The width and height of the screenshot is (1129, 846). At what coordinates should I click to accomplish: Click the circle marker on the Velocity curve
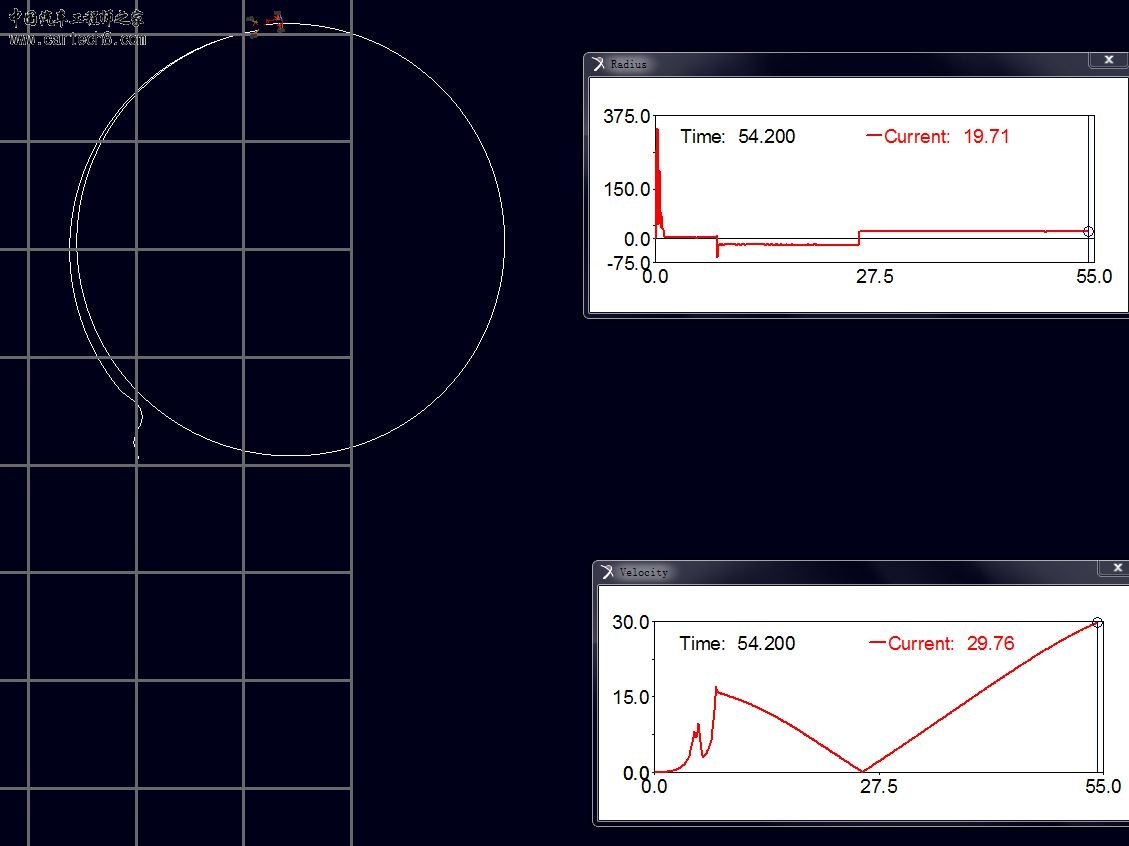click(x=1097, y=622)
